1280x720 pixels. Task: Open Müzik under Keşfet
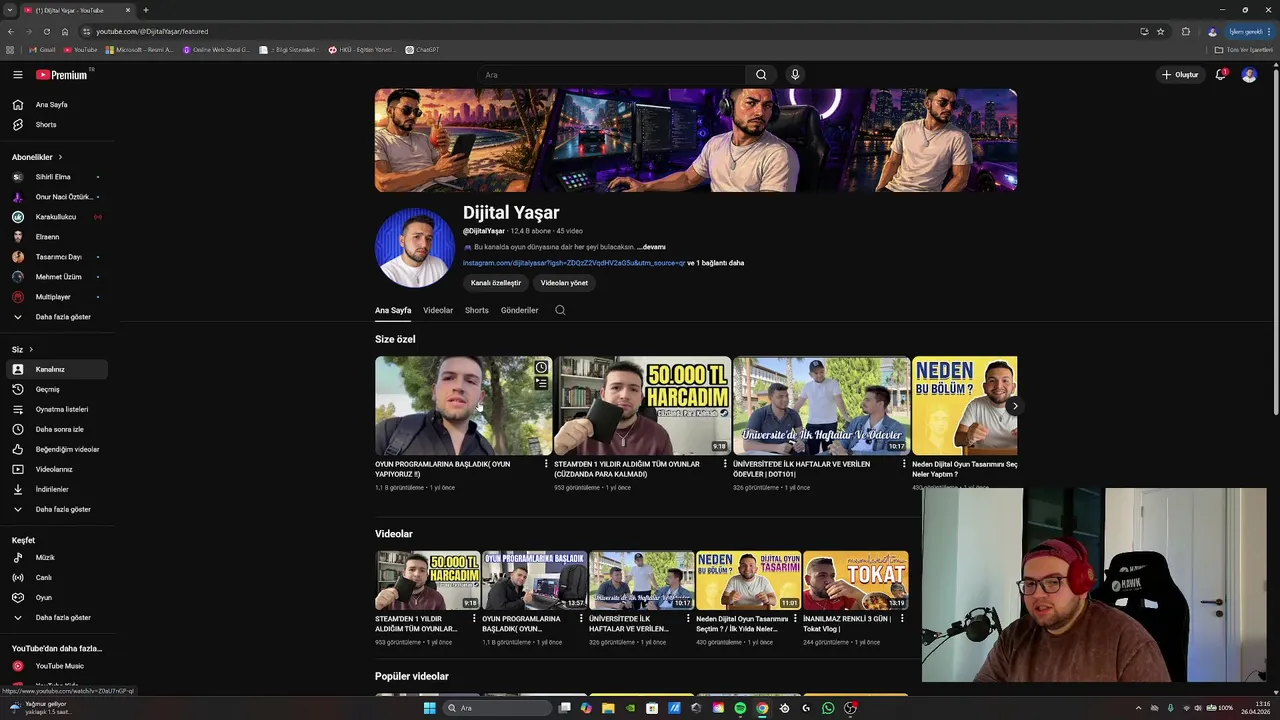click(57, 557)
